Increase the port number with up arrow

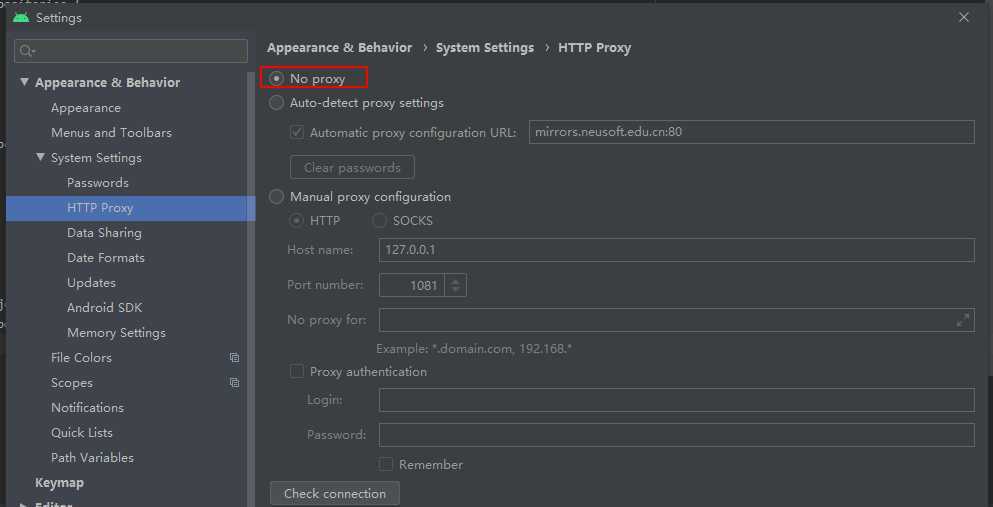(x=456, y=280)
